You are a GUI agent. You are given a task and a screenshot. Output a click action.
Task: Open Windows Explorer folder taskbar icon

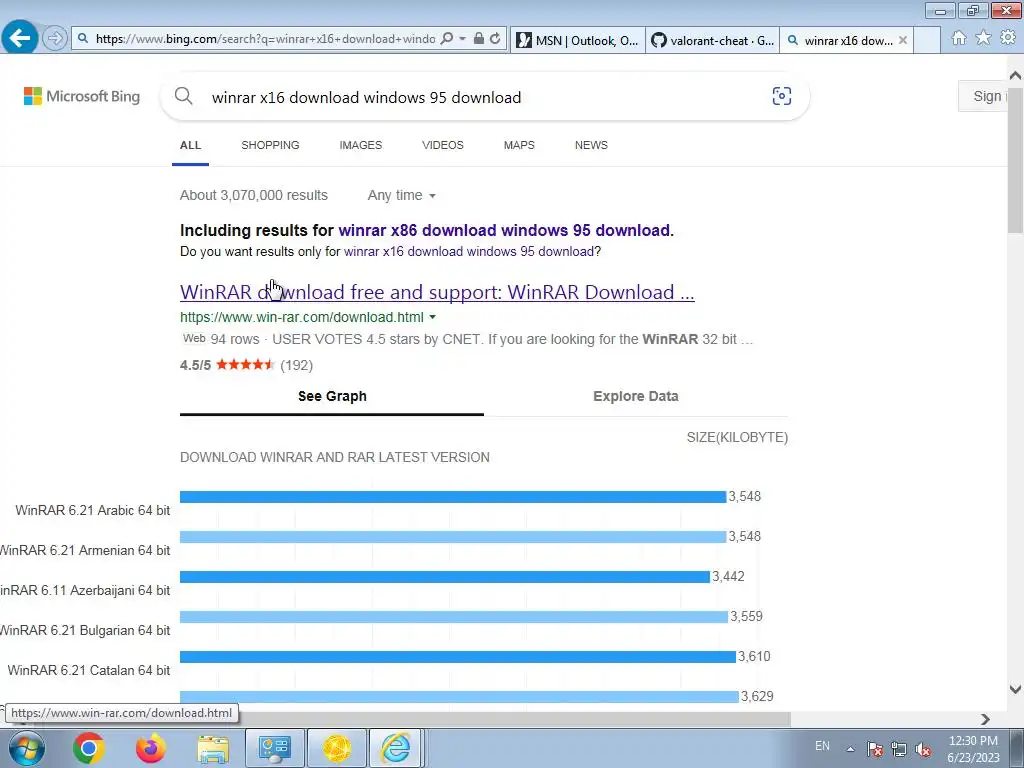click(213, 748)
